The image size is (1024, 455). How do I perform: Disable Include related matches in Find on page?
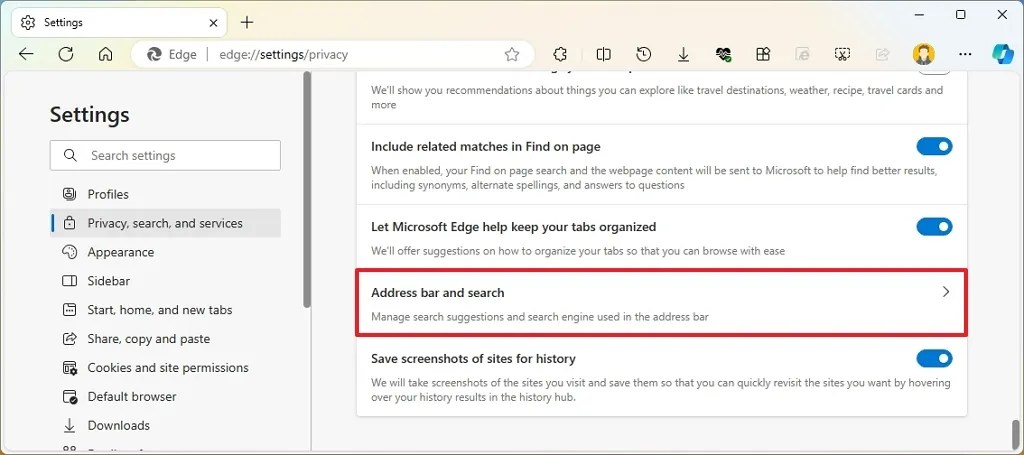(x=935, y=146)
